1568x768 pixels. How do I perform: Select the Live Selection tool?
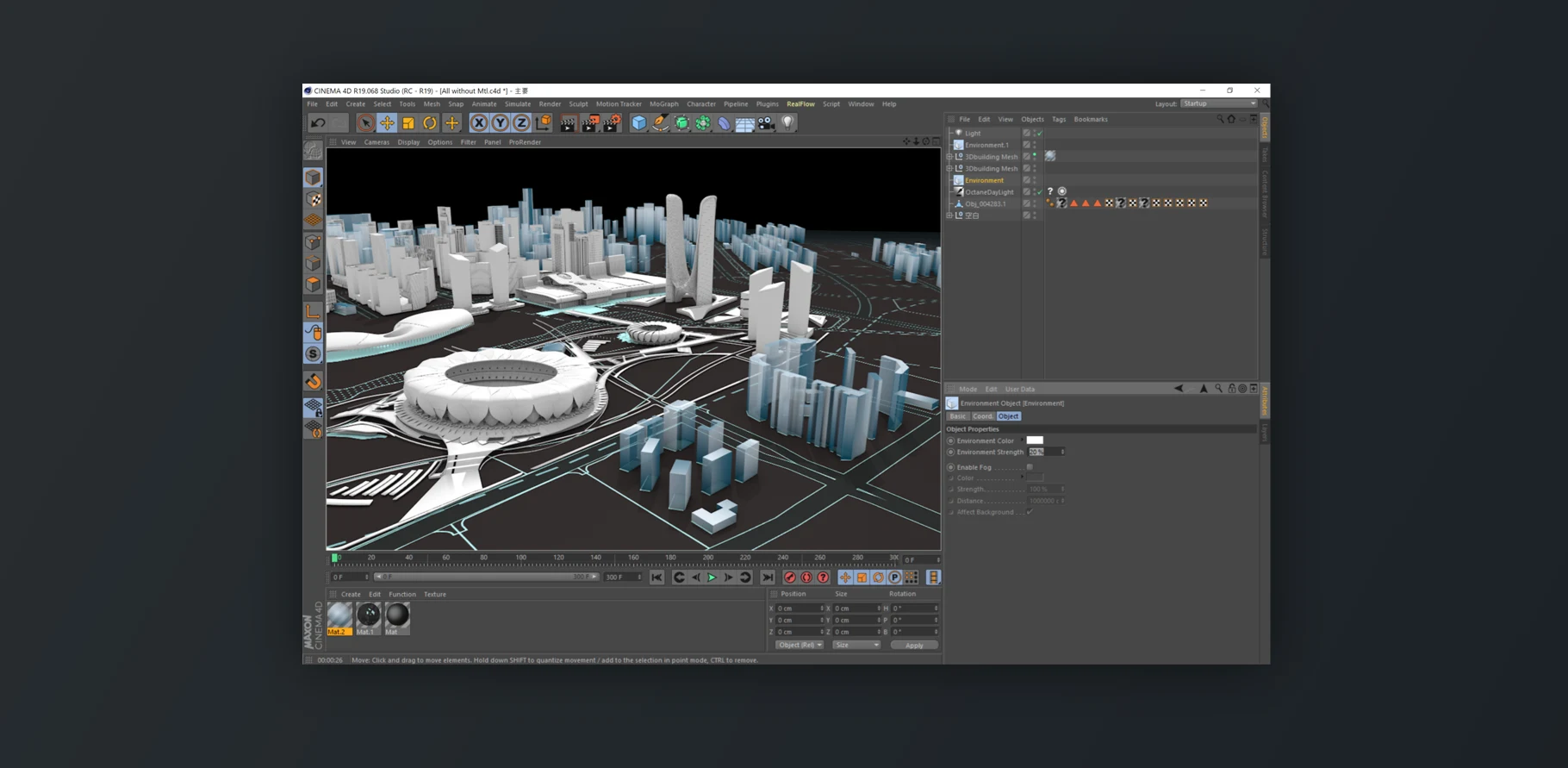(x=365, y=123)
